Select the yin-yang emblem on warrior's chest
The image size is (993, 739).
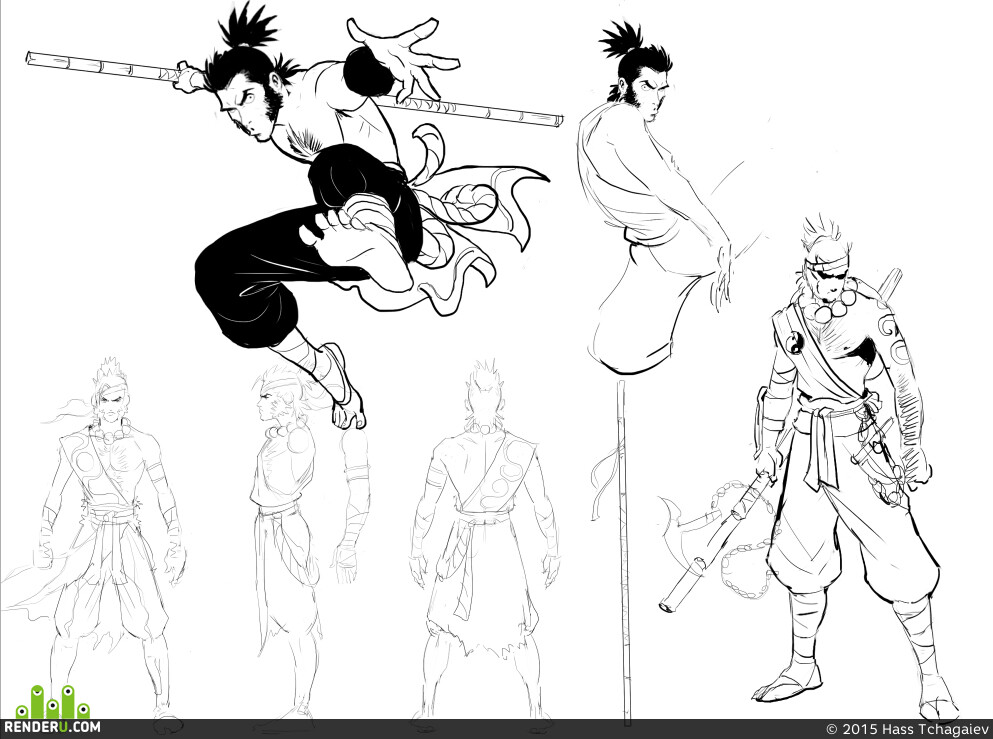point(794,344)
